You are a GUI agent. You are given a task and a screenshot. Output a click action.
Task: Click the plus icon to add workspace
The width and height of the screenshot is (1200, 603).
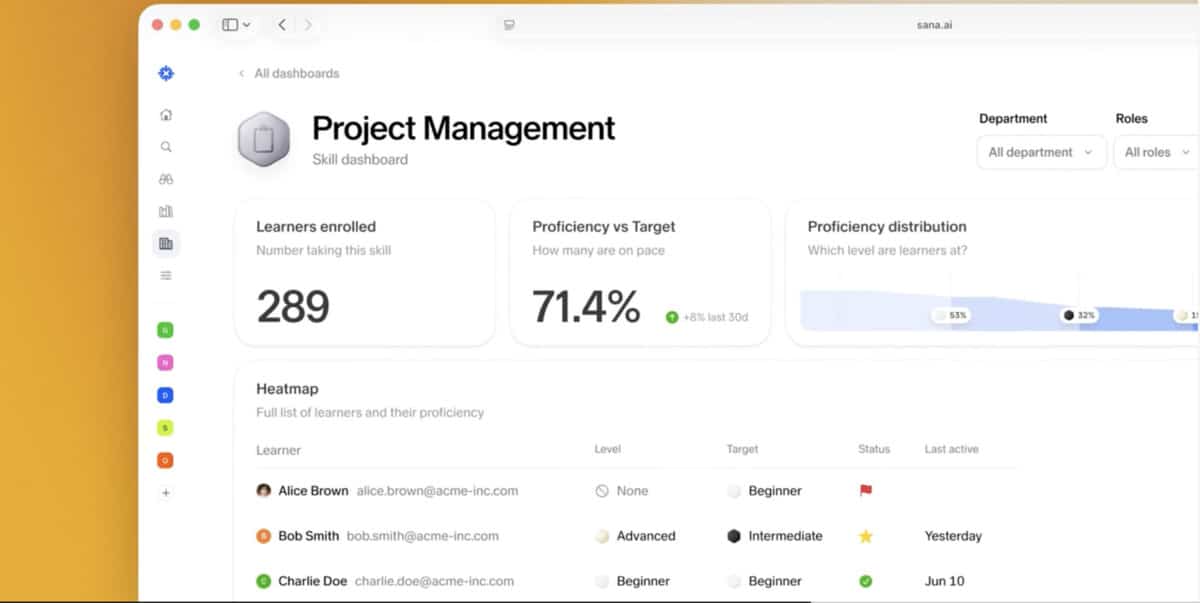pyautogui.click(x=166, y=493)
